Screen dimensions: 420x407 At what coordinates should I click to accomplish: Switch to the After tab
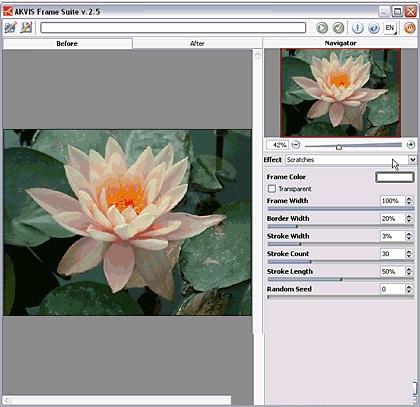coord(197,43)
